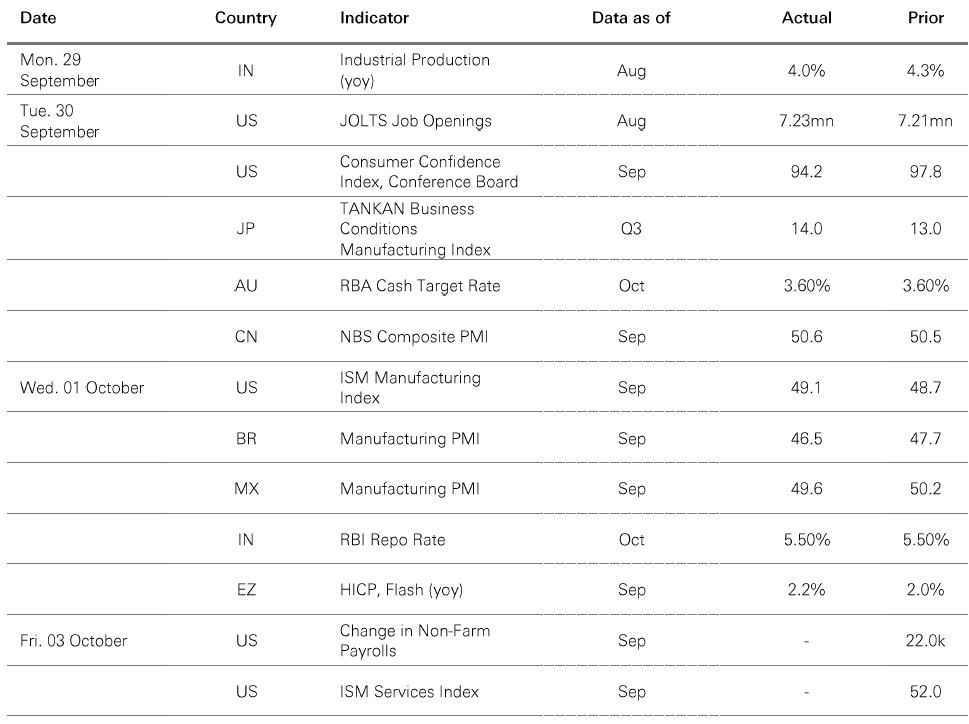This screenshot has width=969, height=724.
Task: Click the Consumer Confidence Index indicator
Action: tap(429, 171)
